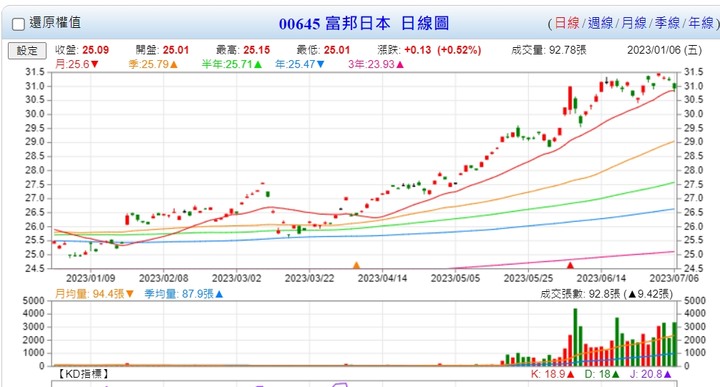Screen dimensions: 720x387
Task: Switch to 日線 daily chart
Action: [x=567, y=23]
